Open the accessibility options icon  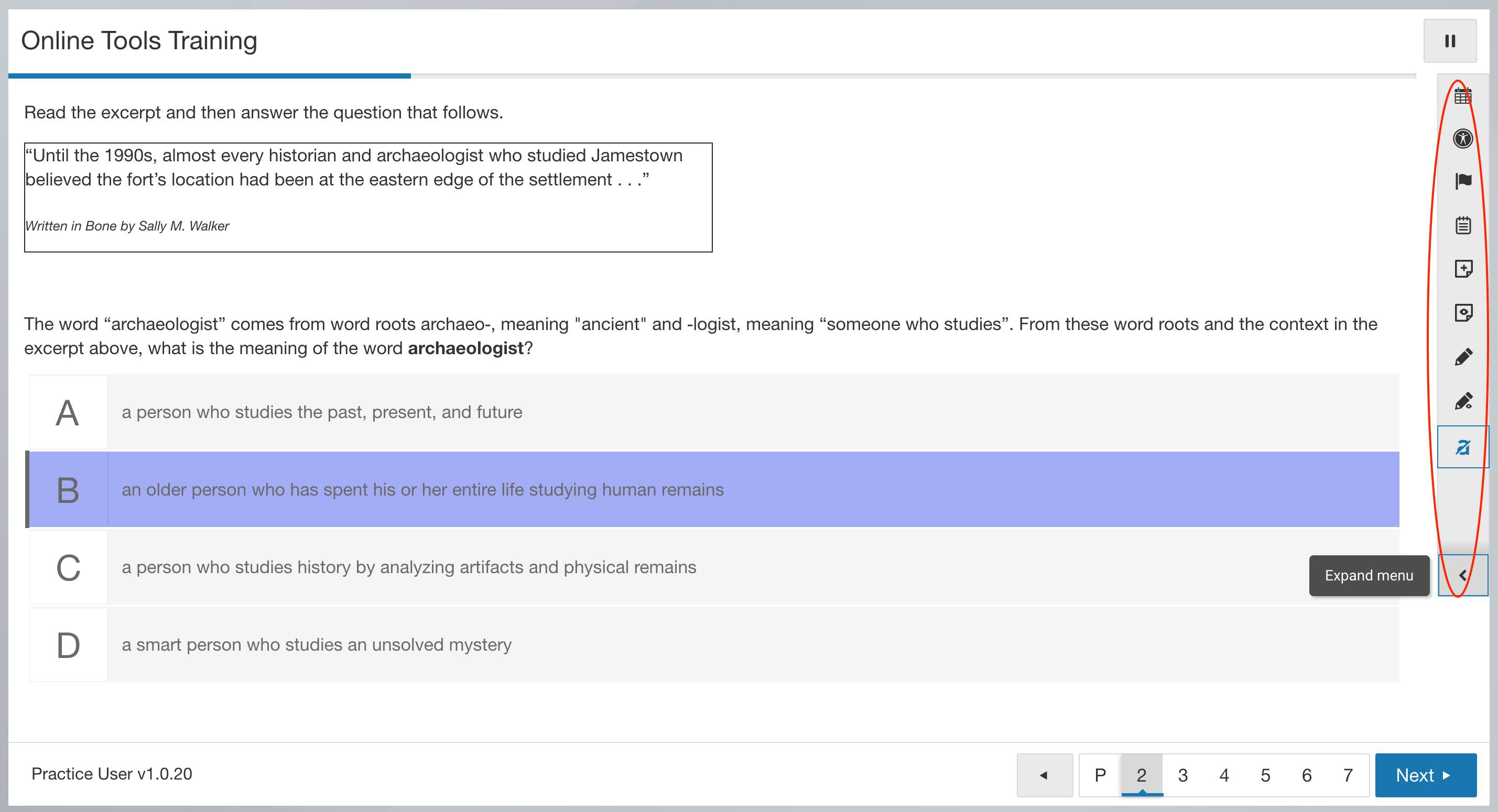tap(1462, 138)
